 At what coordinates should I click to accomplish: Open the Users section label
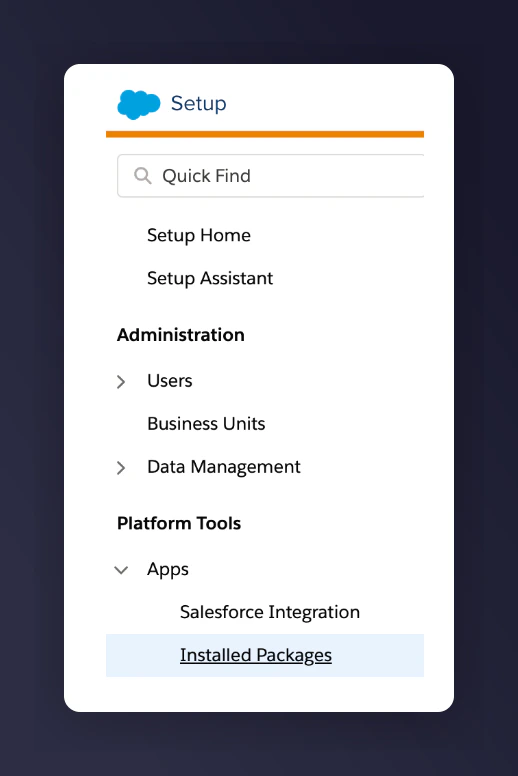pyautogui.click(x=170, y=381)
